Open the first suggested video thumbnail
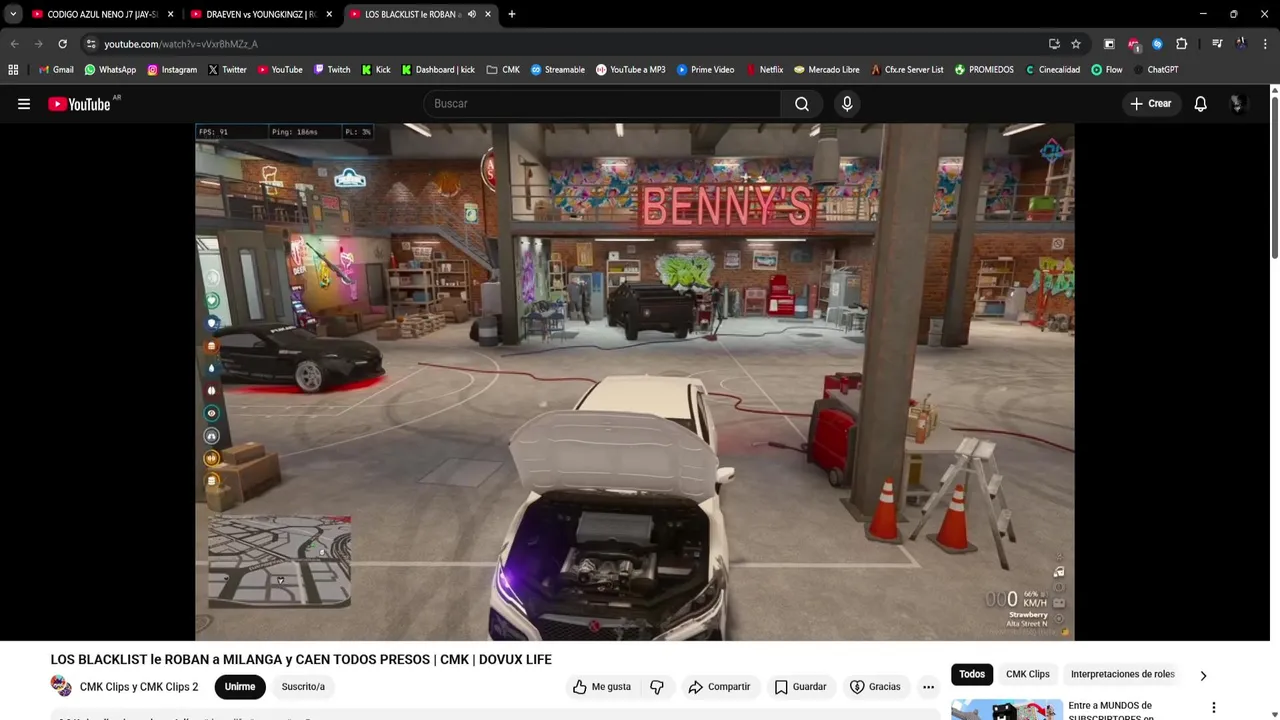The image size is (1280, 720). point(1006,710)
